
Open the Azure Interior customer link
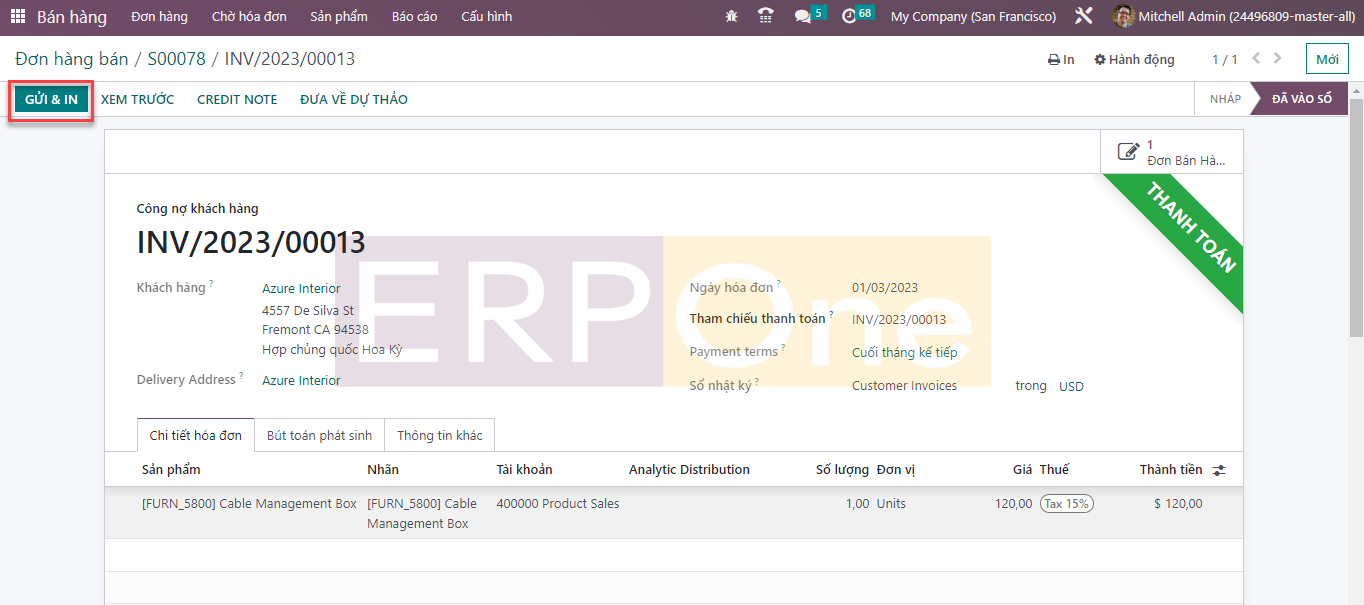pos(301,289)
